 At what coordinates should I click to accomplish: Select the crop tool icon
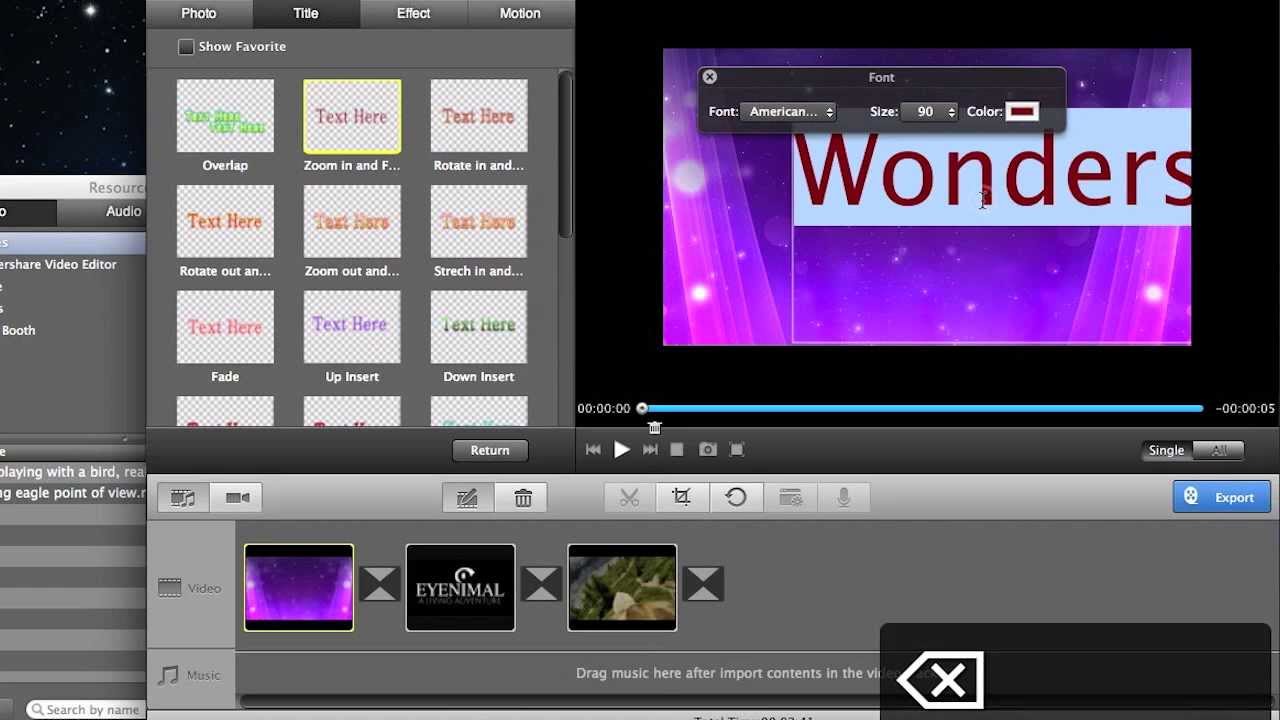coord(682,497)
